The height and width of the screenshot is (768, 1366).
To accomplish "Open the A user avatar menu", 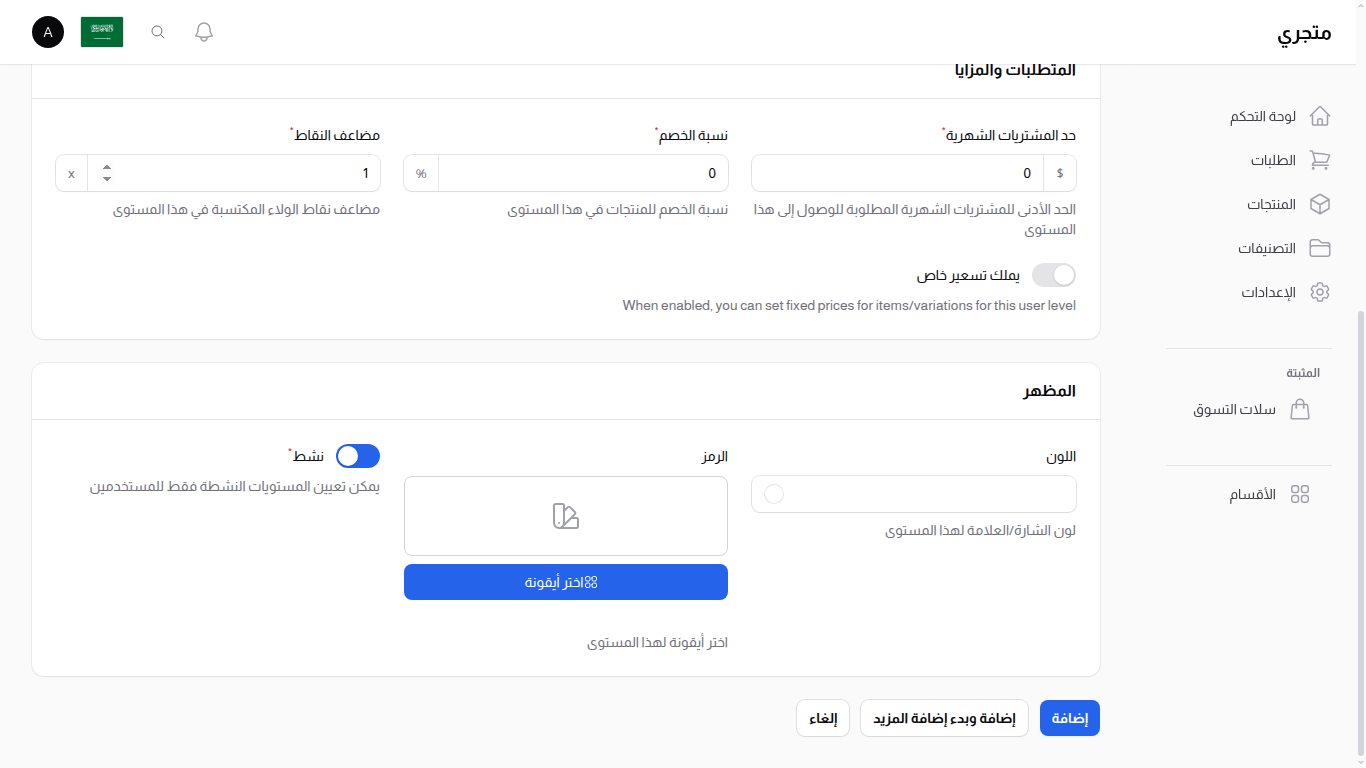I will tap(47, 32).
